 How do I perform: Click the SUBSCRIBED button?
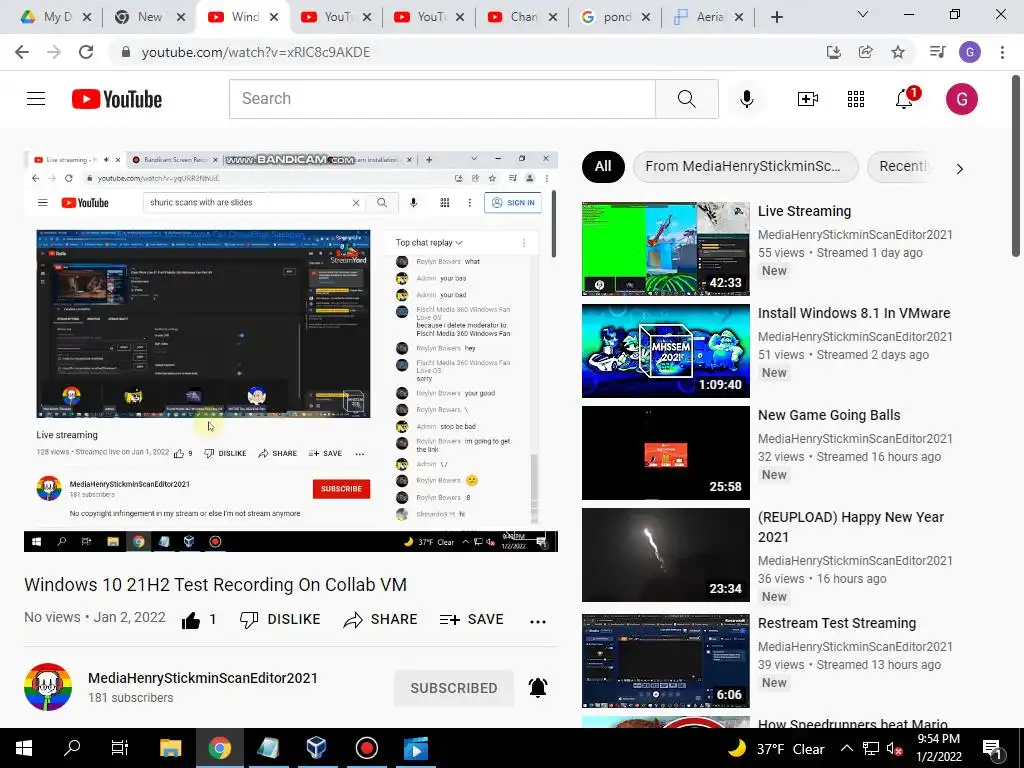pyautogui.click(x=454, y=688)
